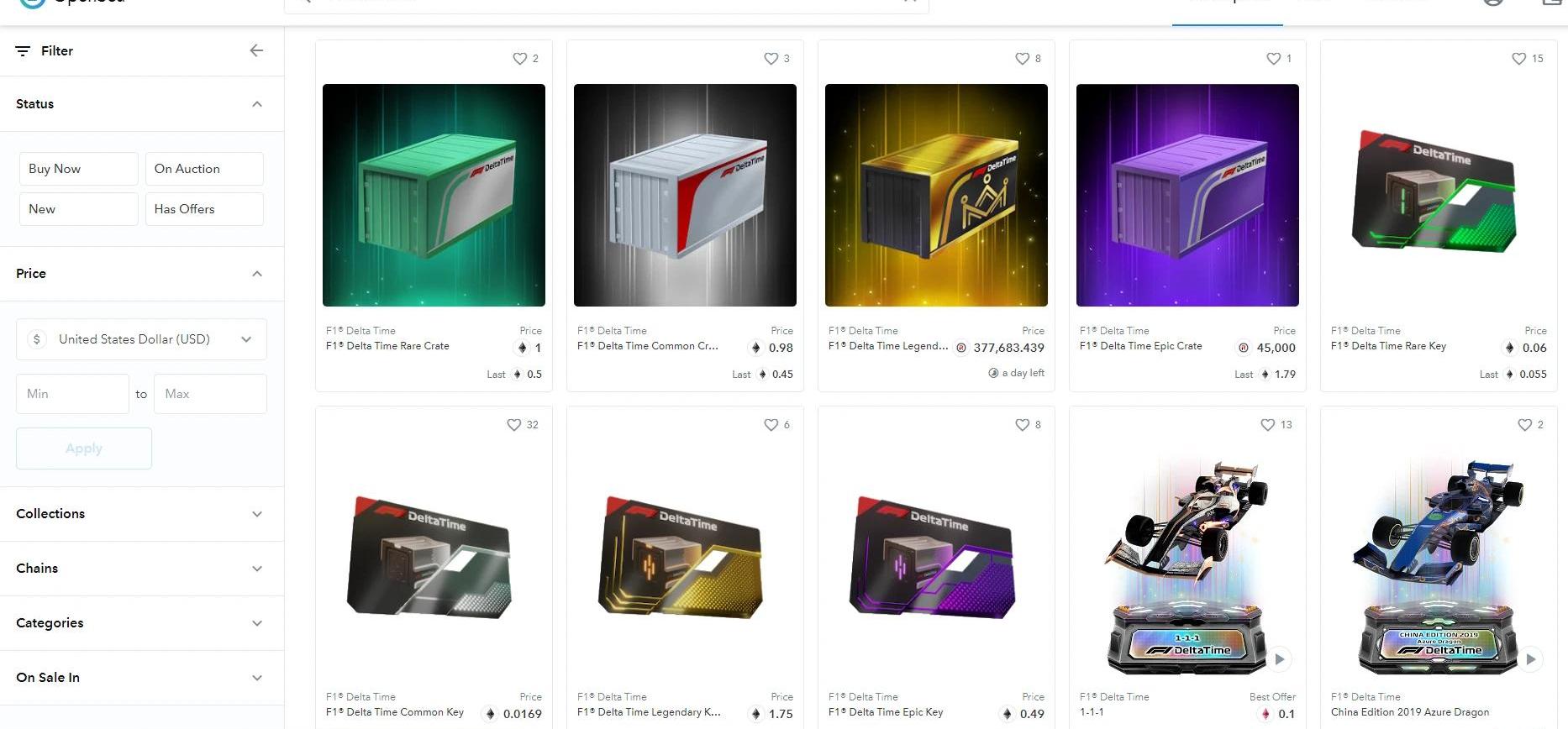The image size is (1568, 729).
Task: Toggle the Buy Now status filter
Action: pos(79,169)
